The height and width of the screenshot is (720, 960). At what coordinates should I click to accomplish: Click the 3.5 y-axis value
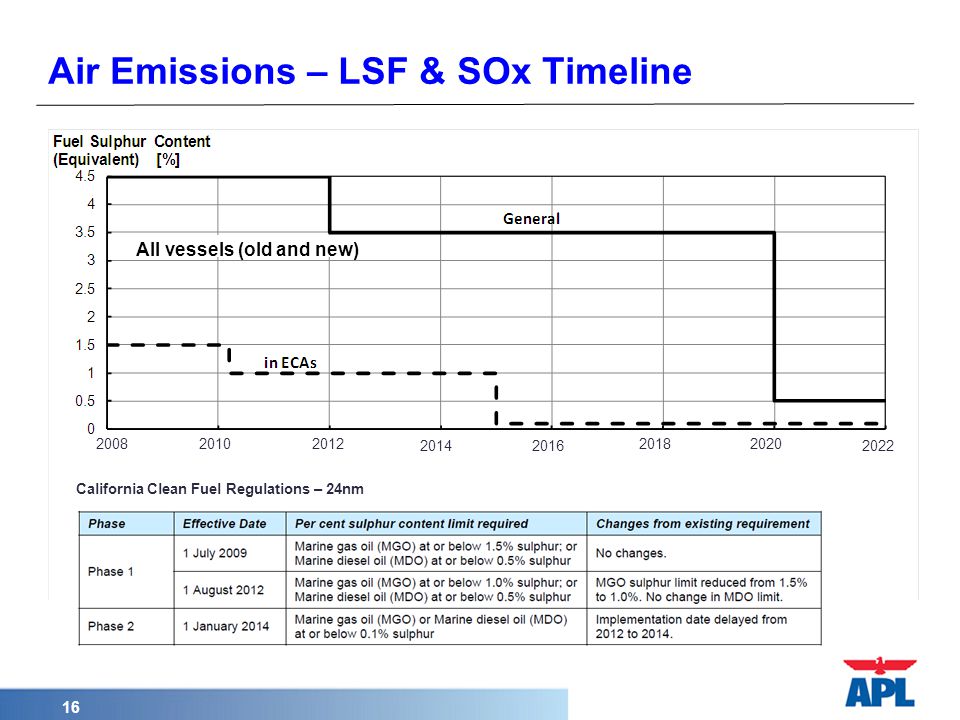[x=85, y=232]
